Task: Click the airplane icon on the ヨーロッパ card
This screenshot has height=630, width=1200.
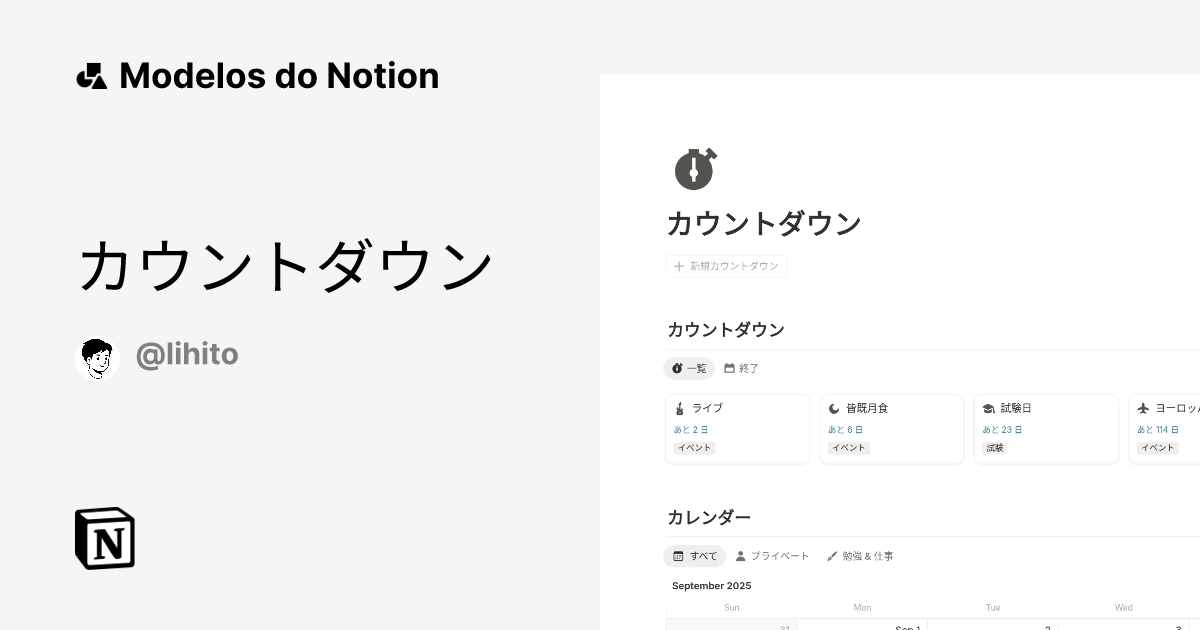Action: click(1143, 407)
